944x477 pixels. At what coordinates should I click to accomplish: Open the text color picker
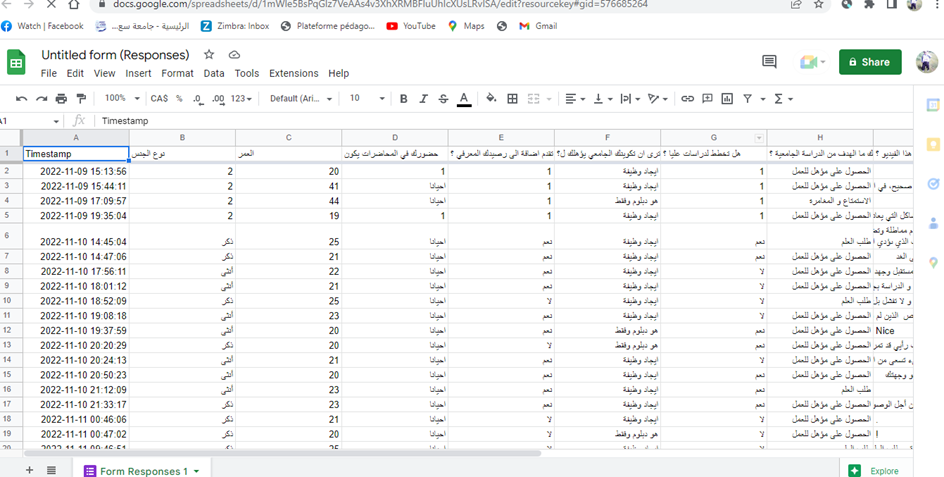tap(464, 99)
